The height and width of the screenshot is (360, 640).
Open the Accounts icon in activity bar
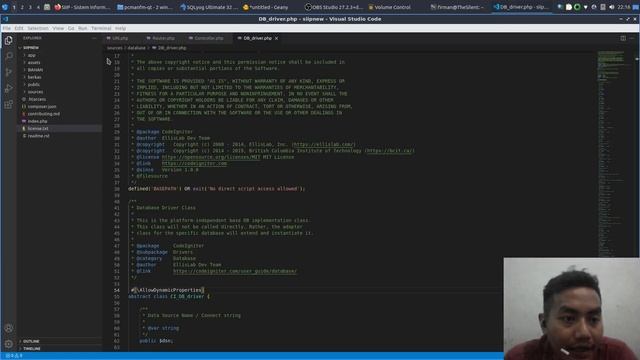(9, 328)
